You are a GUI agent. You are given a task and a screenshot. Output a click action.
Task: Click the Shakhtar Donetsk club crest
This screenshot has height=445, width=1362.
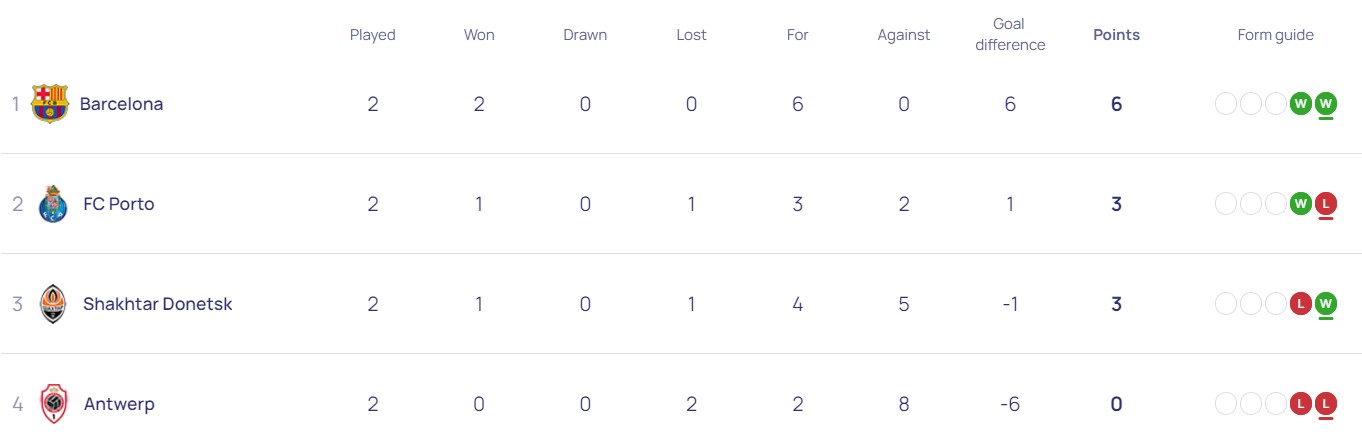pyautogui.click(x=53, y=304)
